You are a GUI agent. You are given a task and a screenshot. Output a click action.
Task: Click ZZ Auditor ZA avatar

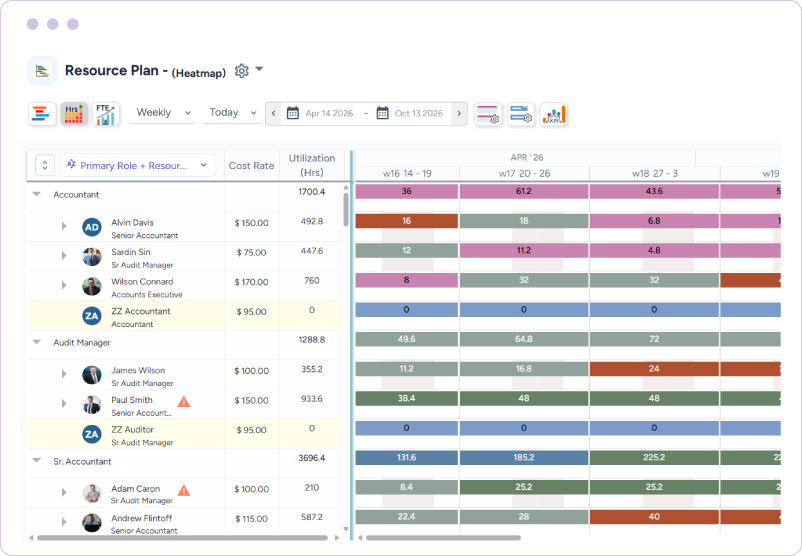click(x=92, y=434)
